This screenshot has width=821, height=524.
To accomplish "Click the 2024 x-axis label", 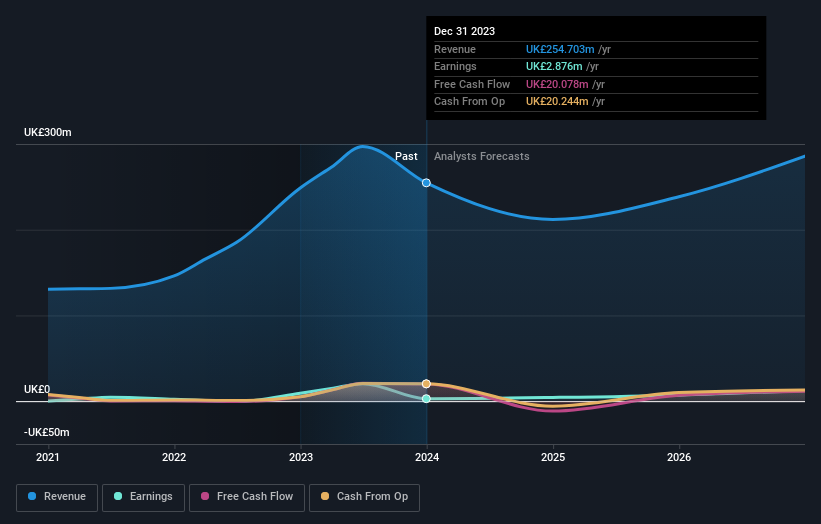I will [427, 457].
